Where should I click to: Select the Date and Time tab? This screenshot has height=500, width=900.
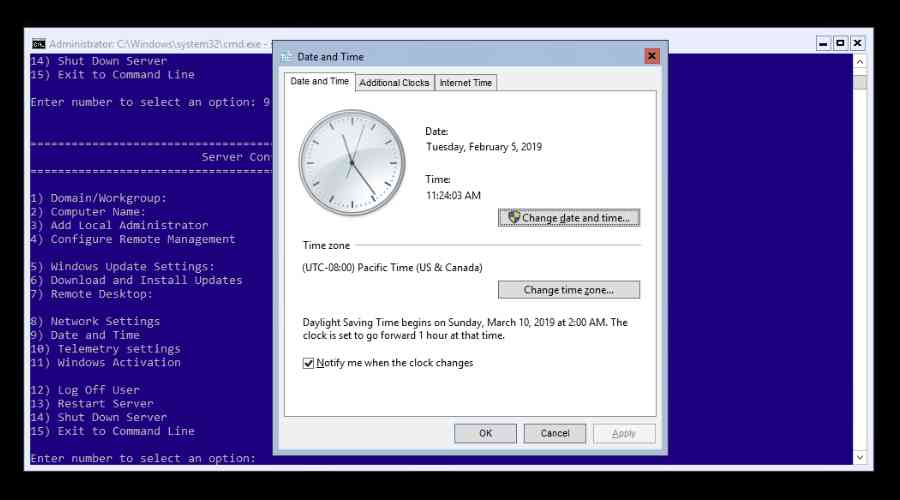coord(320,82)
